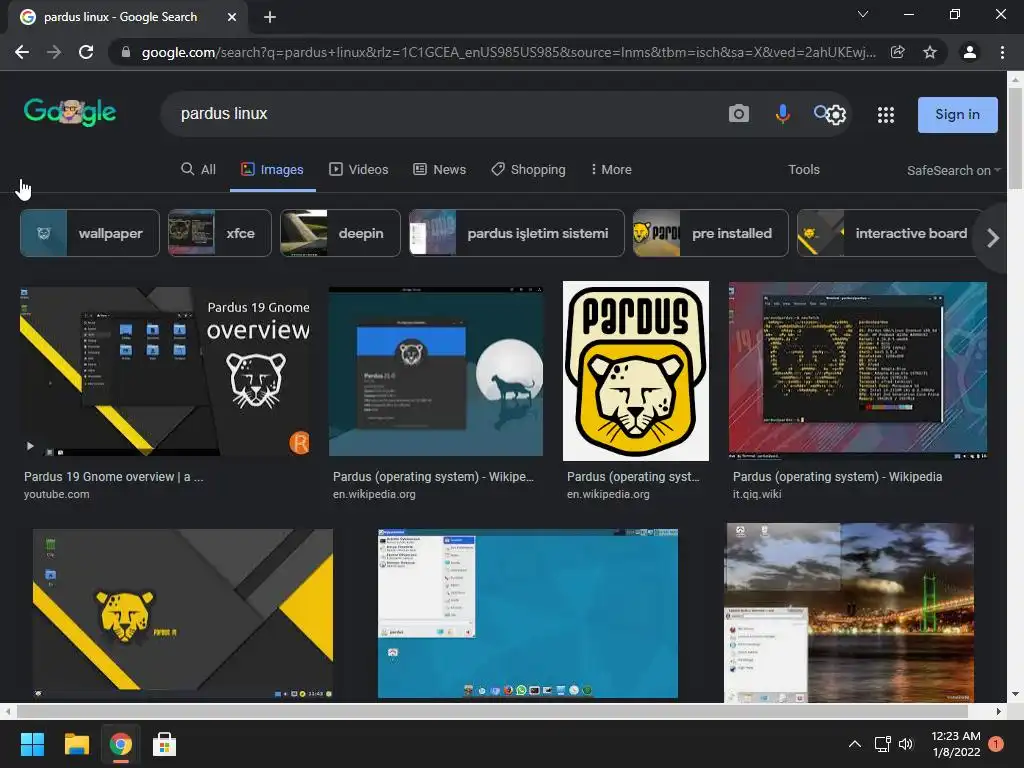Click the Sign in button
This screenshot has width=1024, height=768.
click(x=957, y=115)
